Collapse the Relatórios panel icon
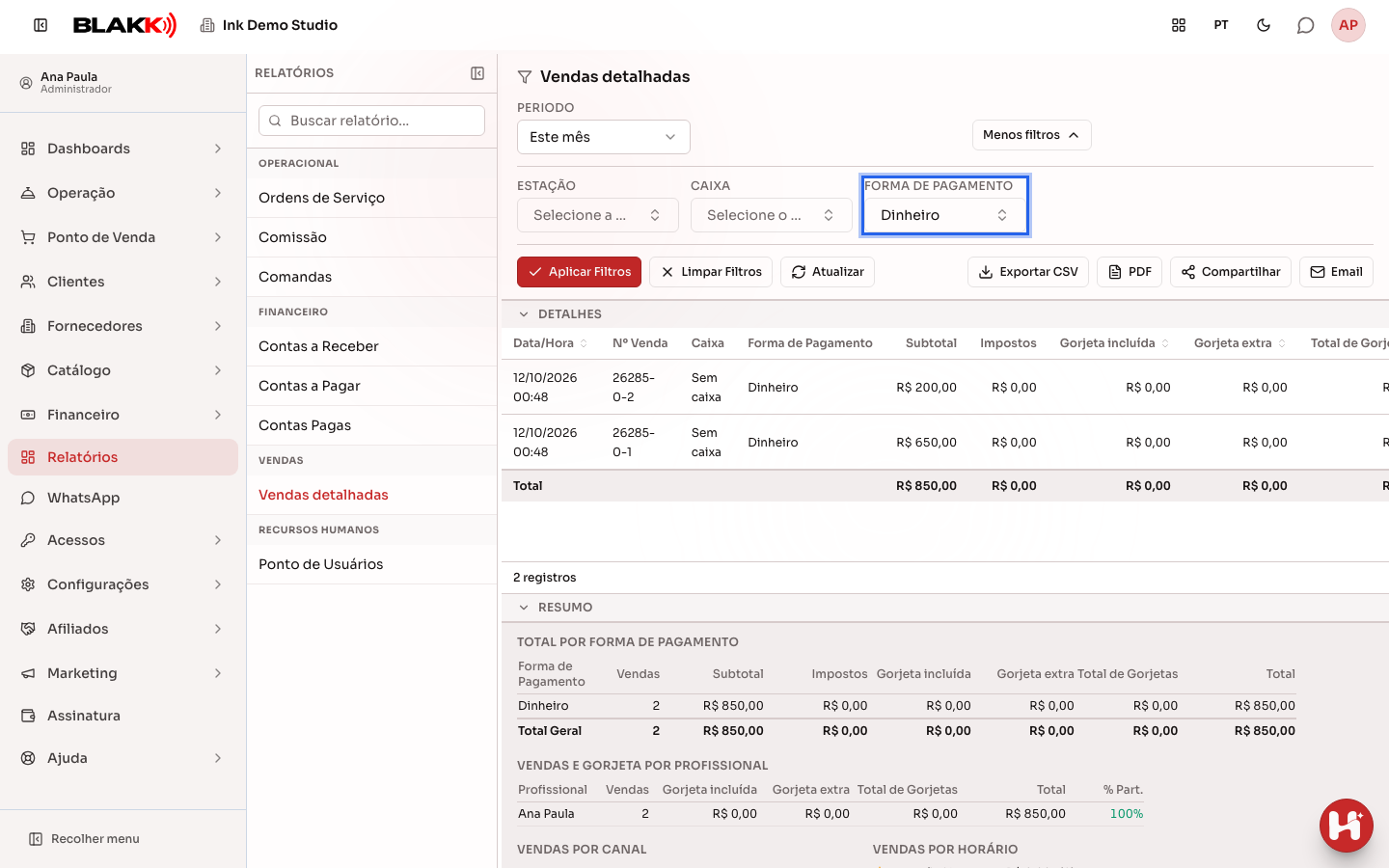 477,73
